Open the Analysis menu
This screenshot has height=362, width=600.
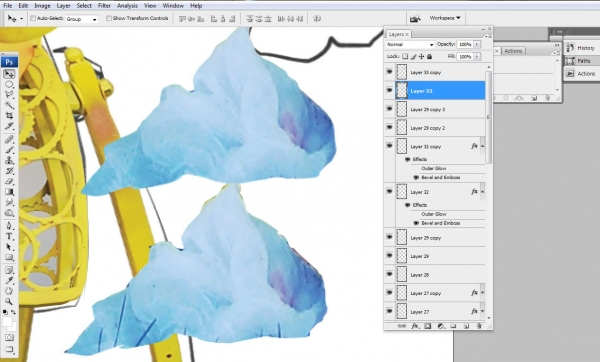[127, 6]
